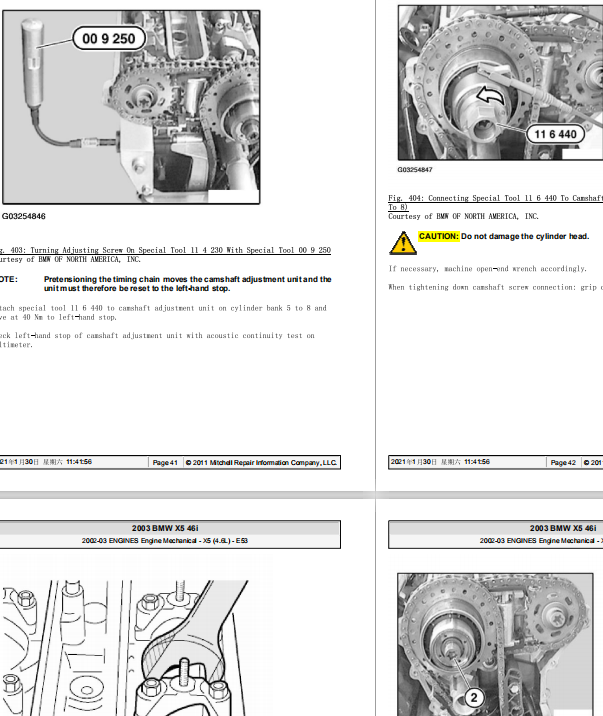This screenshot has height=716, width=603.
Task: Click the 'Pretensioning the timing chain' note text
Action: (x=188, y=284)
